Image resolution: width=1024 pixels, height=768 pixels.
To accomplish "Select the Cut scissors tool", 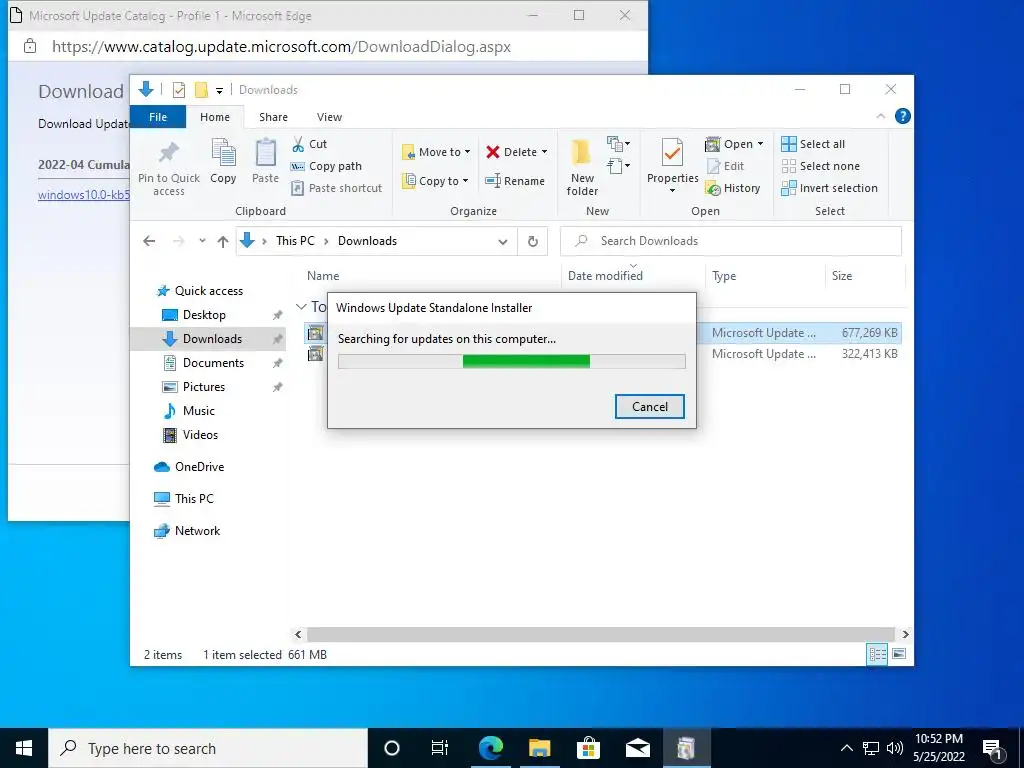I will click(309, 144).
